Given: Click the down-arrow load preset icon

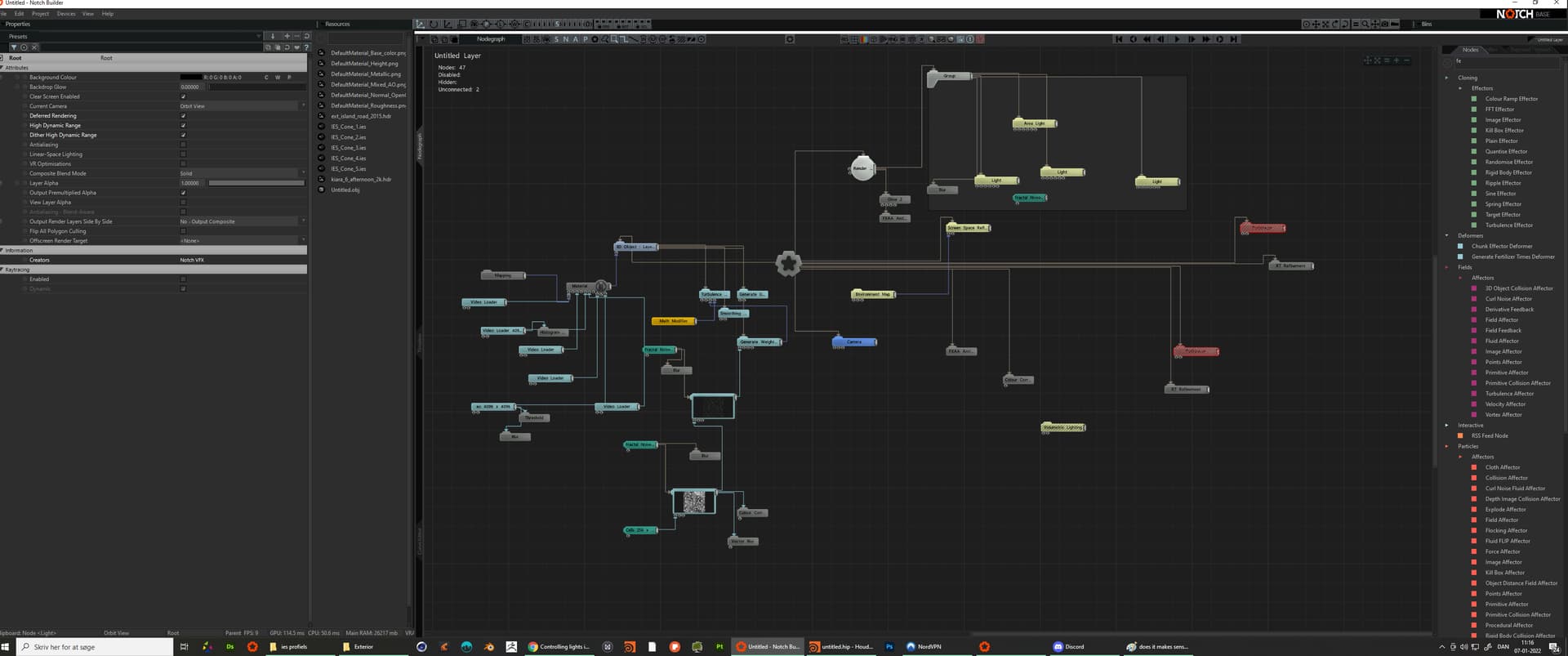Looking at the screenshot, I should [x=273, y=36].
